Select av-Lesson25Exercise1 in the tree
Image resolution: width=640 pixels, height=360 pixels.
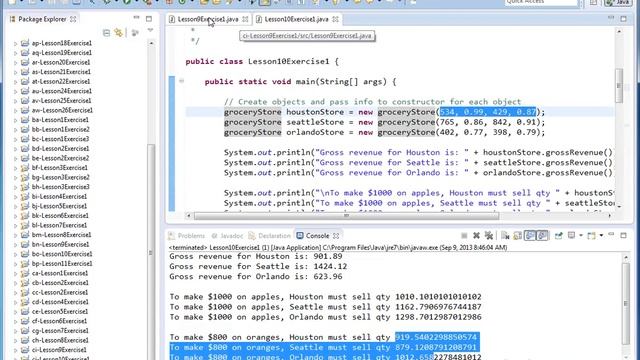[62, 100]
